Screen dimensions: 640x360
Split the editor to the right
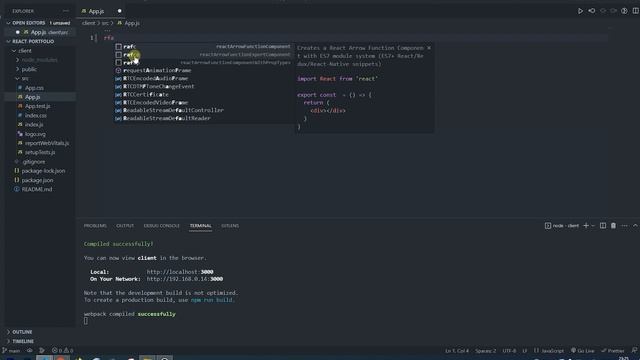click(x=636, y=11)
